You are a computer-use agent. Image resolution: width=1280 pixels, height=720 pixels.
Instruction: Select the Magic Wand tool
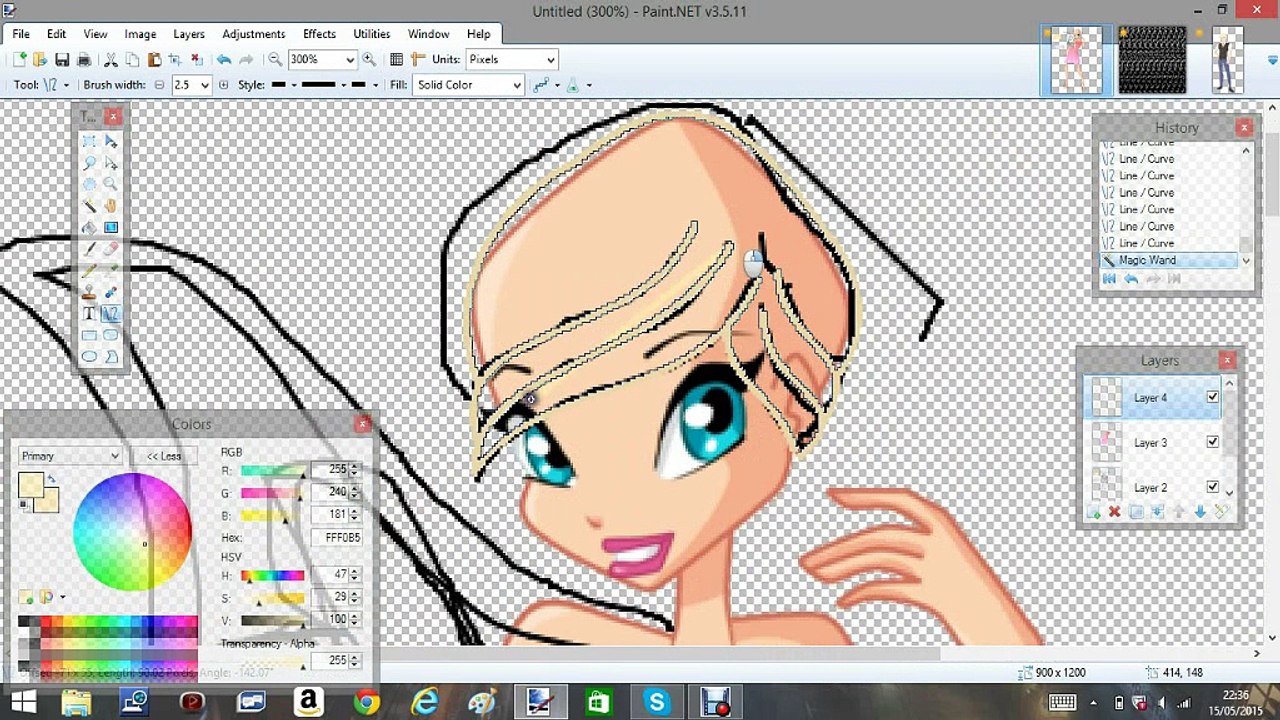point(89,206)
